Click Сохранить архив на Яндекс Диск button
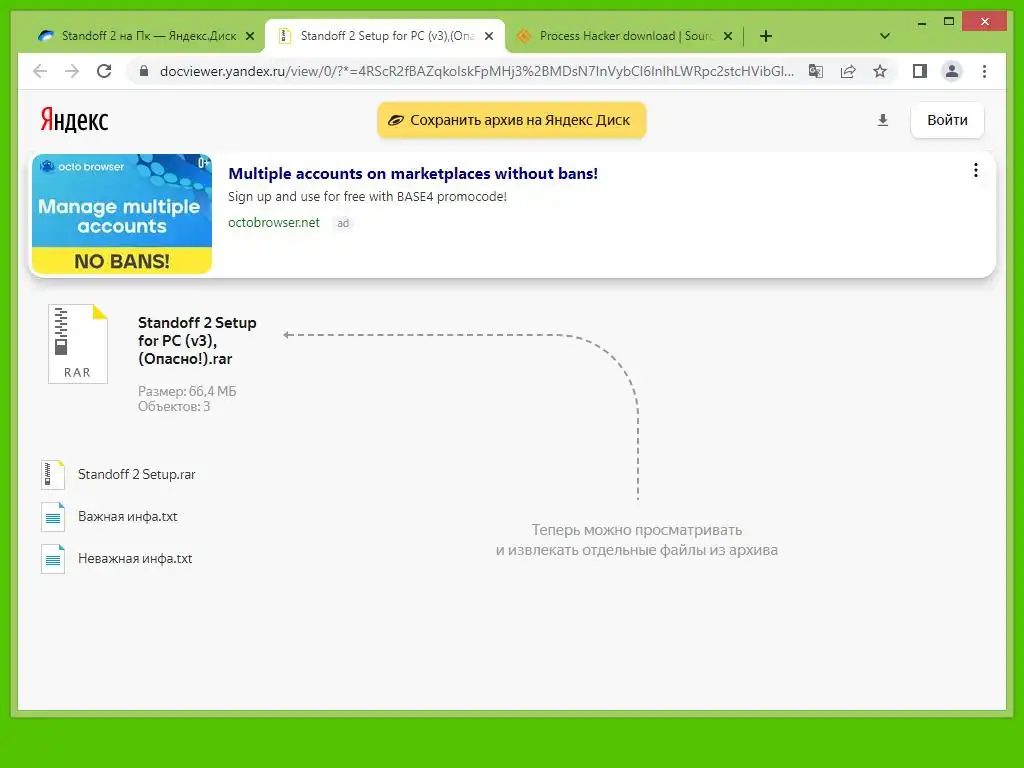Screen dimensions: 1024x768 tap(511, 120)
